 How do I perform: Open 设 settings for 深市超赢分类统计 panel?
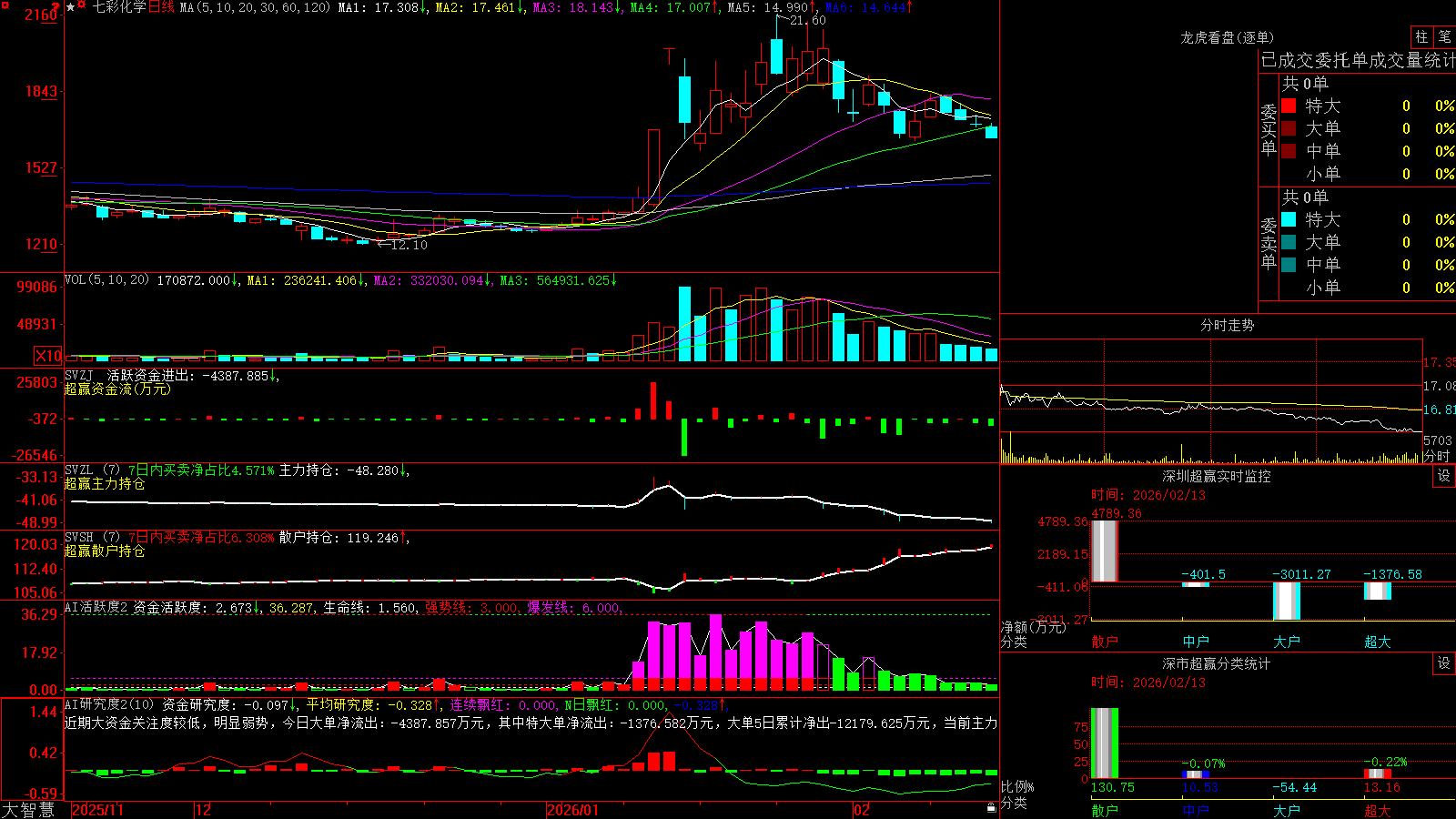click(x=1444, y=663)
